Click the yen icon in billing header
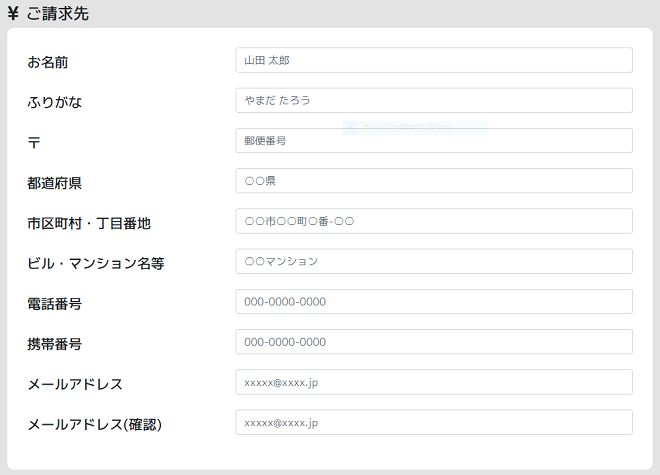Screen dimensions: 660x475 (x=13, y=14)
